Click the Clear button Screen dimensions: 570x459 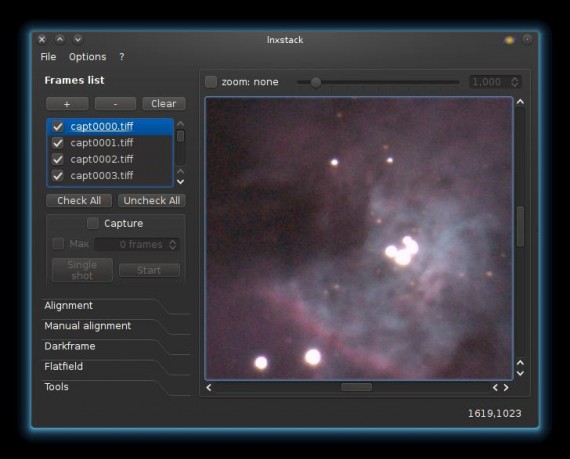(164, 104)
